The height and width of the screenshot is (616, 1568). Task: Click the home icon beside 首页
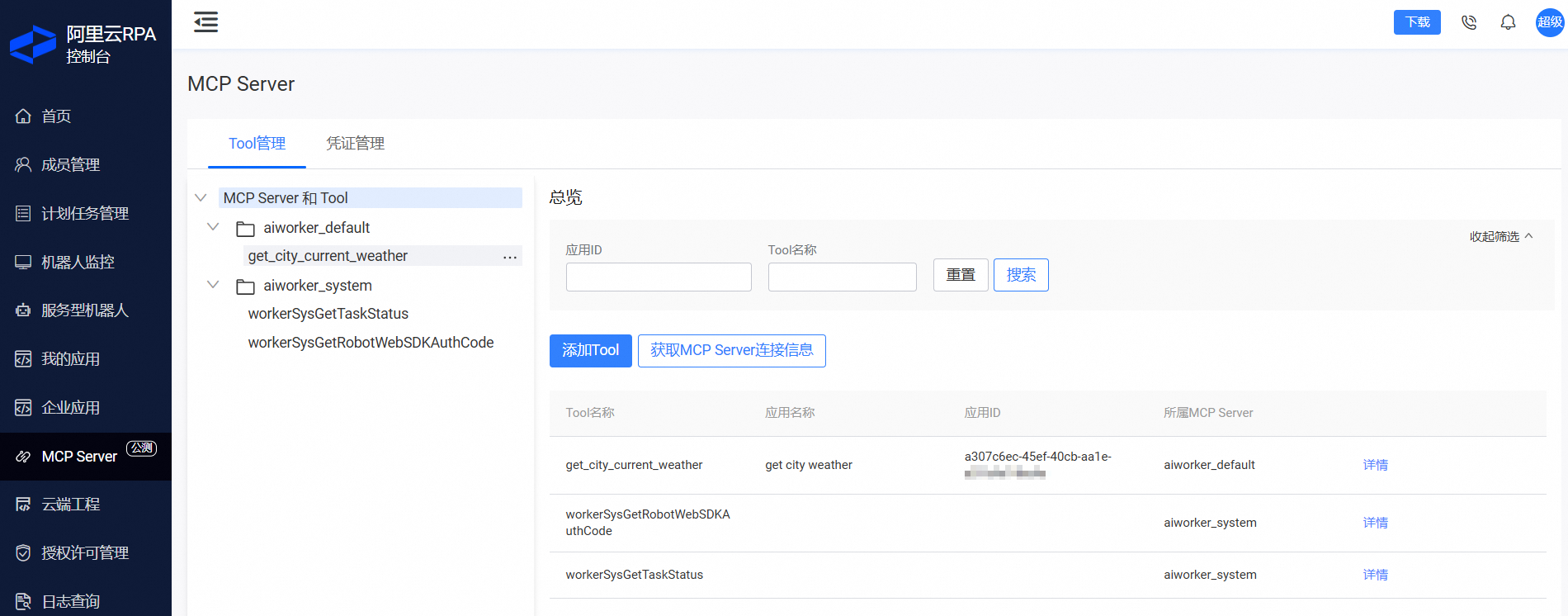coord(23,116)
